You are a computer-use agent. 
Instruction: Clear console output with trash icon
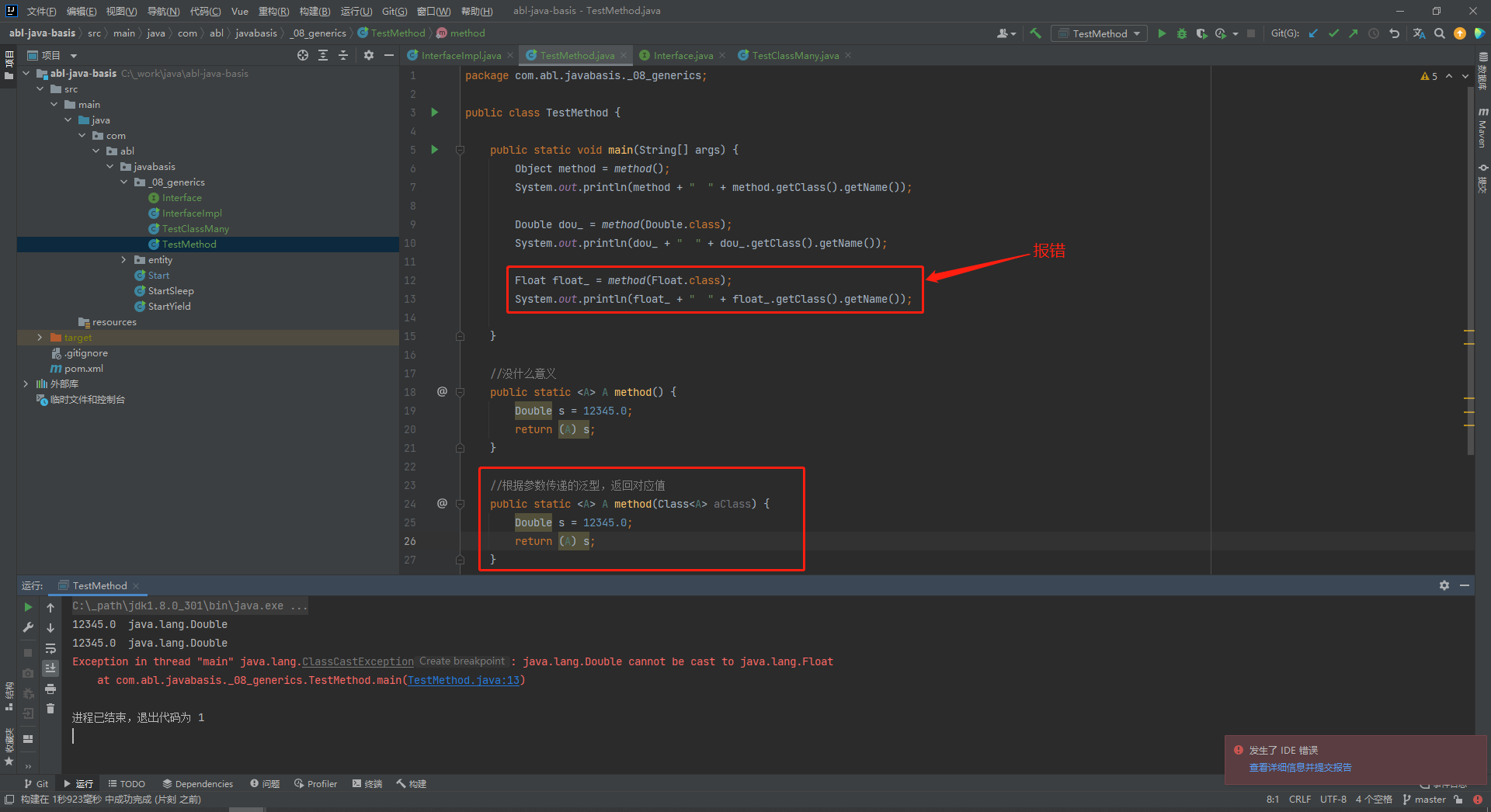coord(50,708)
